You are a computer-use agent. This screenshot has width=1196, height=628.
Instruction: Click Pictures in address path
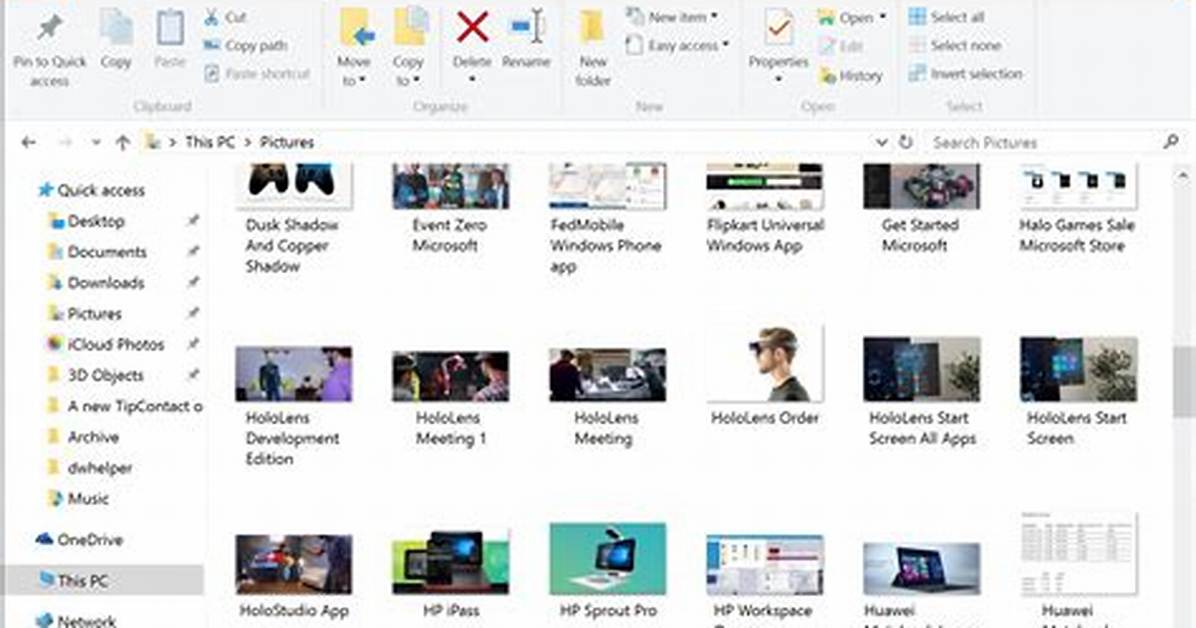(x=287, y=142)
